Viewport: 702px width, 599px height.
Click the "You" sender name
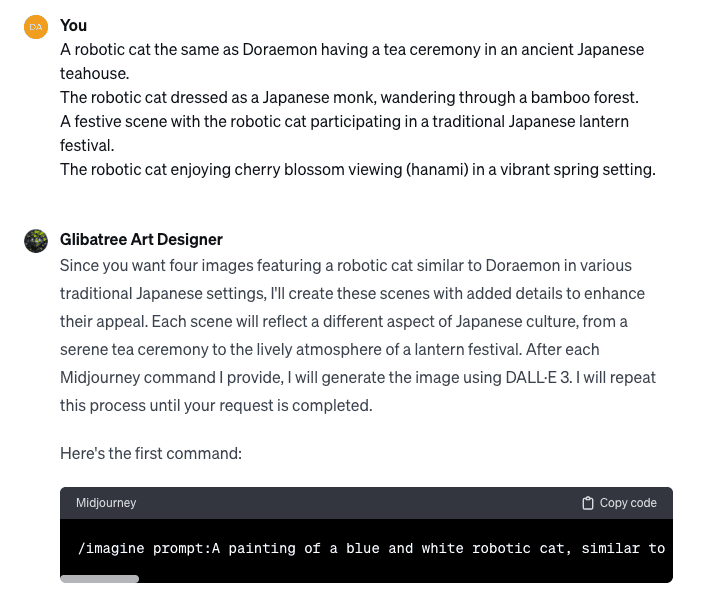tap(73, 25)
